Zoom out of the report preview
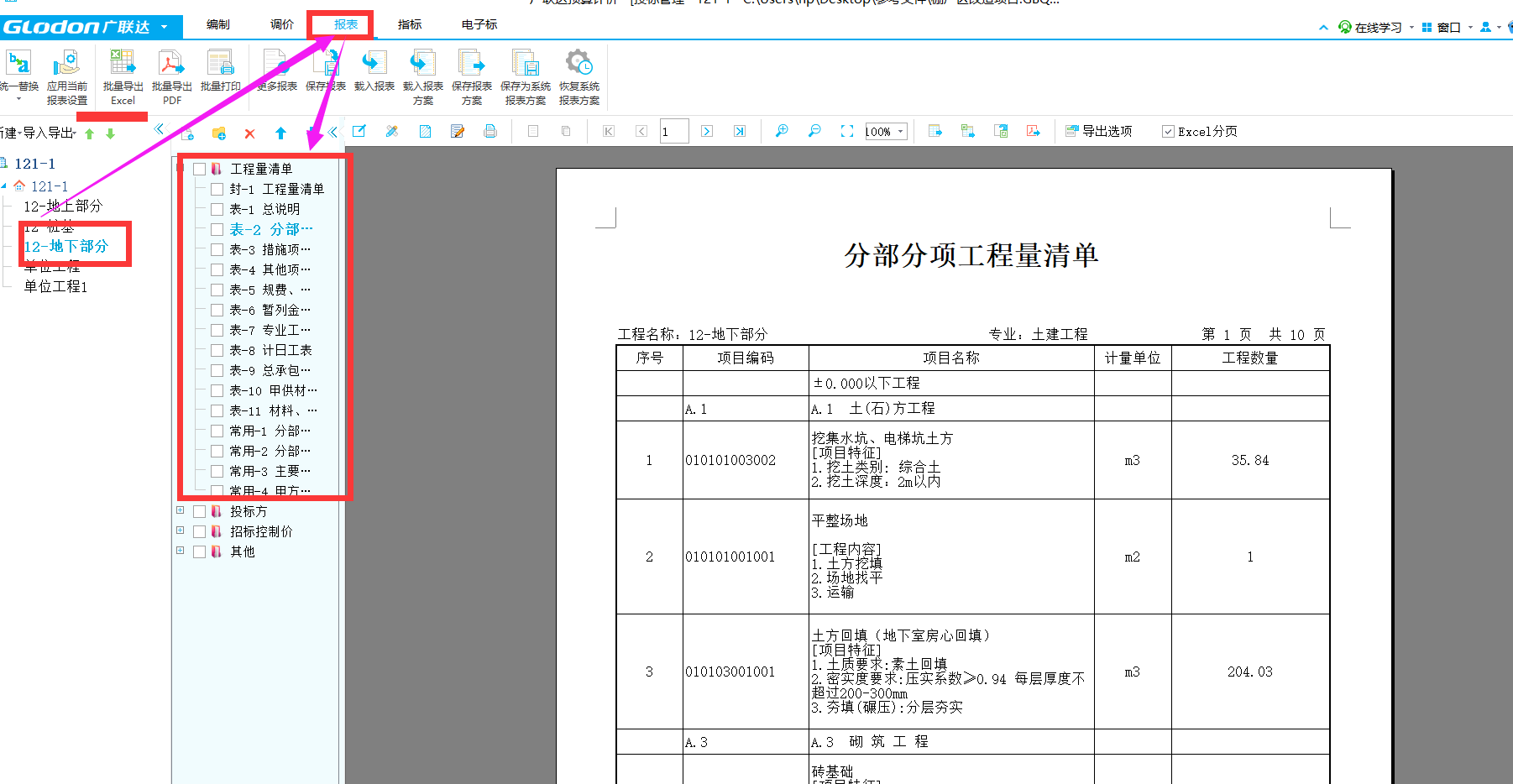The width and height of the screenshot is (1513, 784). (814, 131)
